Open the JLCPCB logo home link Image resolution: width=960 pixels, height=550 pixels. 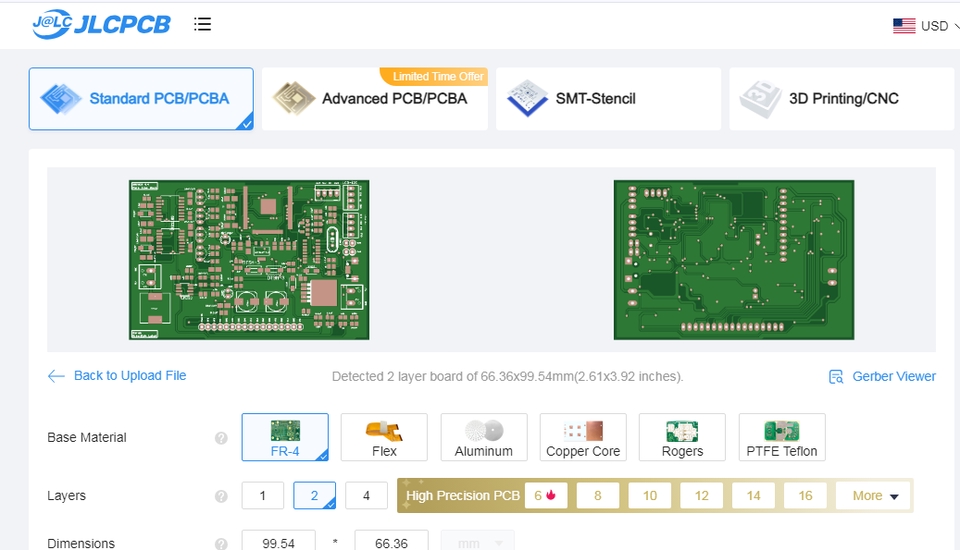pos(102,24)
